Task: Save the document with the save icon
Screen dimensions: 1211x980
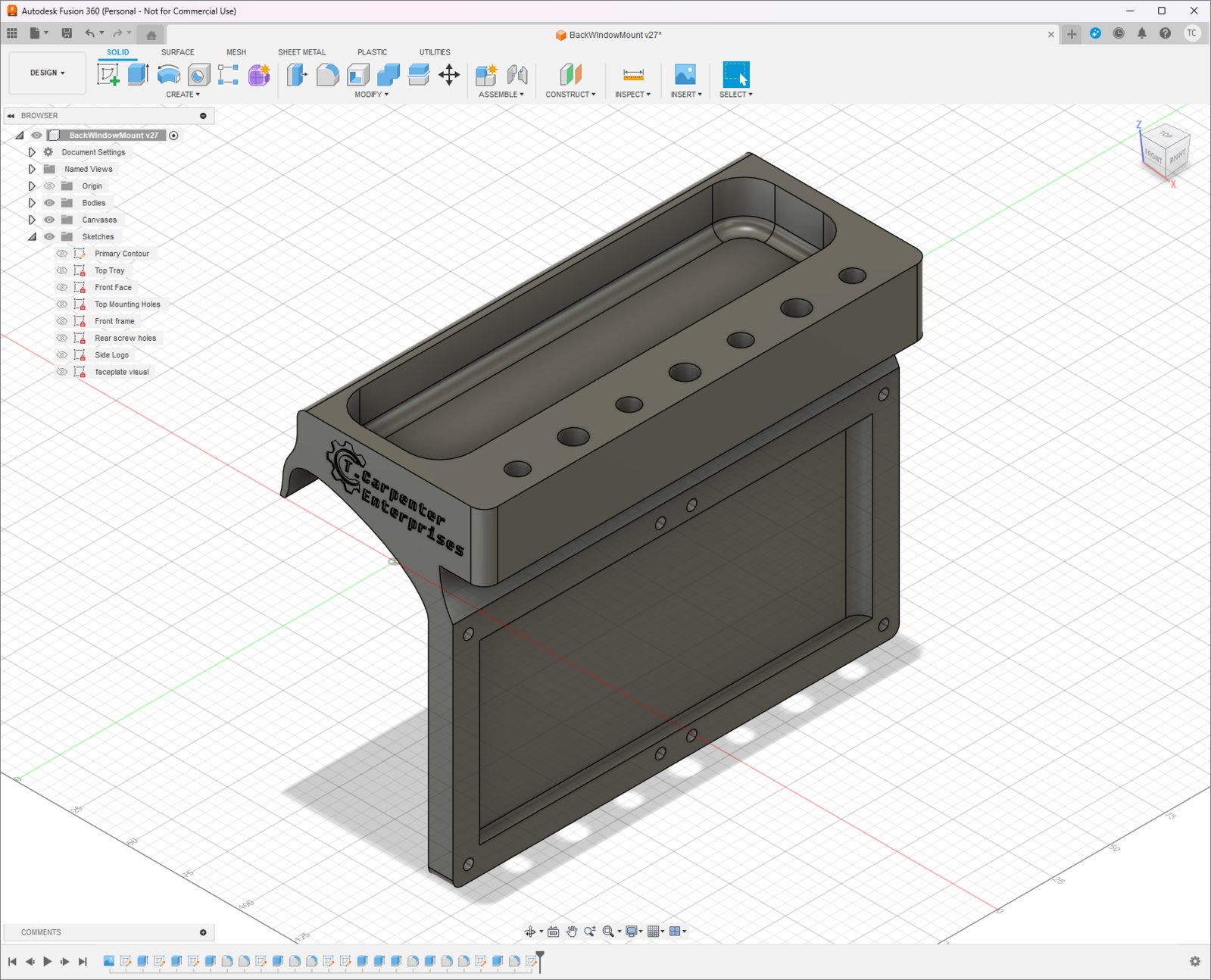Action: click(x=67, y=33)
